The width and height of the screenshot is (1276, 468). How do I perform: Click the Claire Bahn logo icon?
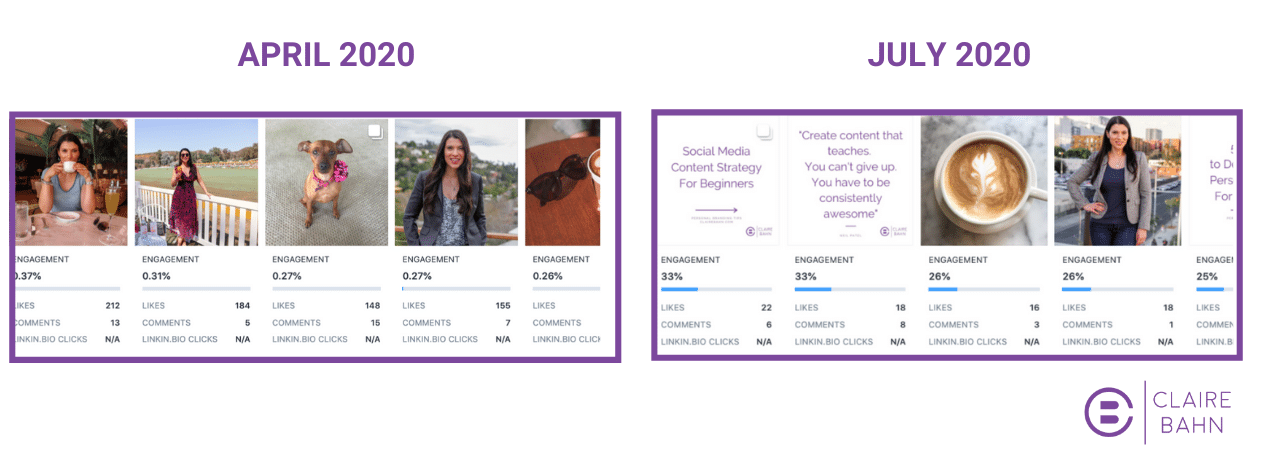coord(1109,411)
